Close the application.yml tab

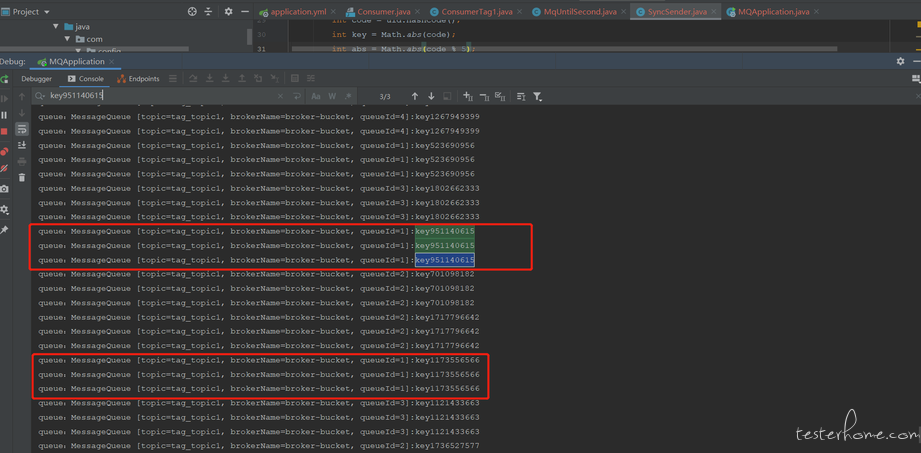tap(334, 12)
